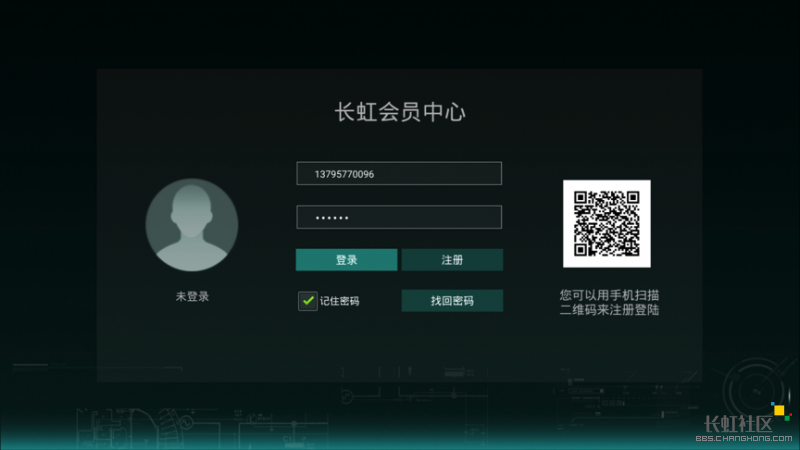Click the password input field
Screen dimensions: 800x450
click(x=399, y=217)
